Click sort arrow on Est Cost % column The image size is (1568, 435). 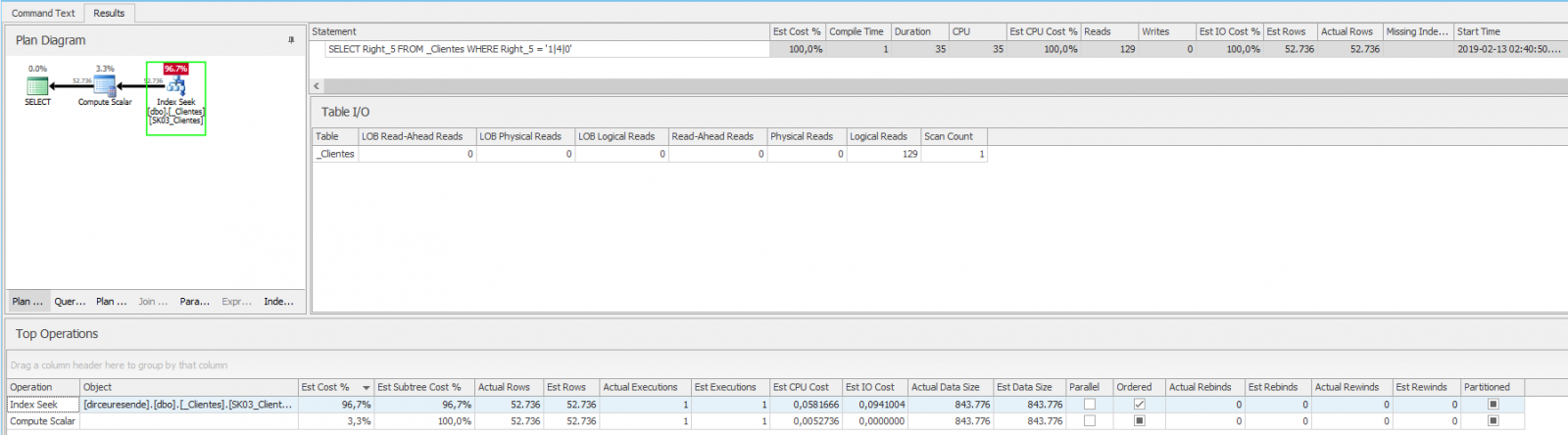367,388
